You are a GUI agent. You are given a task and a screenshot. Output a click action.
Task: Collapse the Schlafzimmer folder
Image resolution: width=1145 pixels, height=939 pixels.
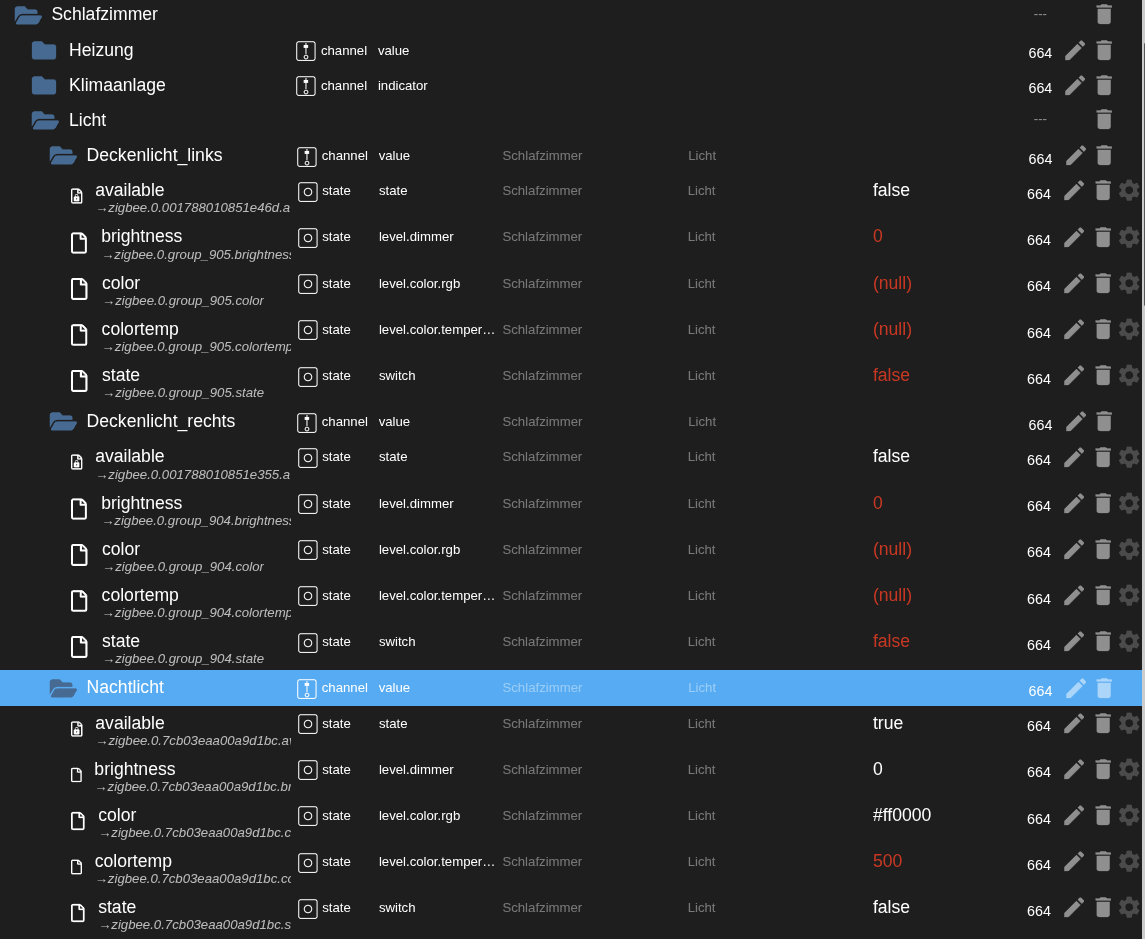pyautogui.click(x=28, y=15)
